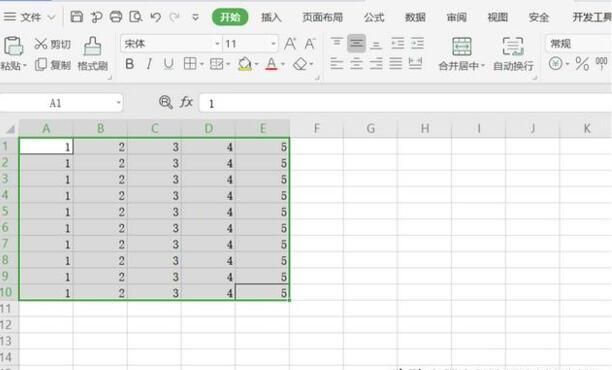Open the 公式 (Formulas) tab

click(374, 17)
